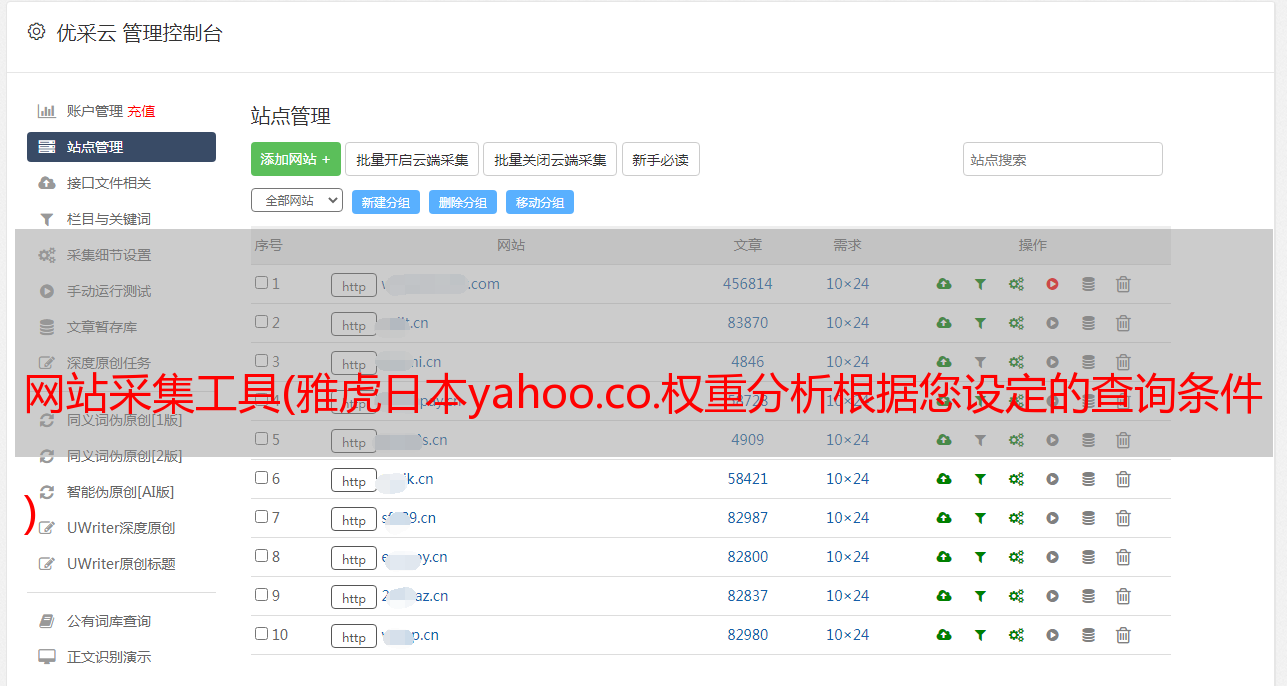Click the trash icon in row 2
This screenshot has width=1287, height=686.
click(x=1123, y=323)
